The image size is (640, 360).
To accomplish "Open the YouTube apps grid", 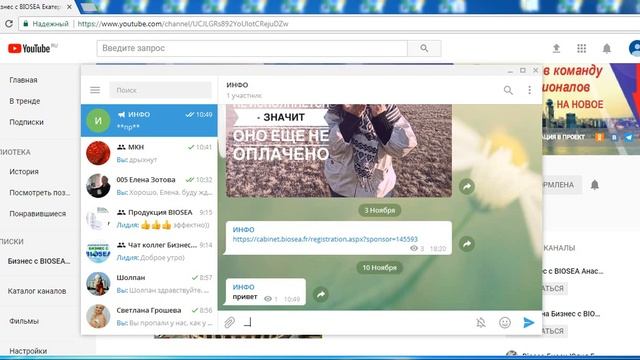I will [x=582, y=49].
